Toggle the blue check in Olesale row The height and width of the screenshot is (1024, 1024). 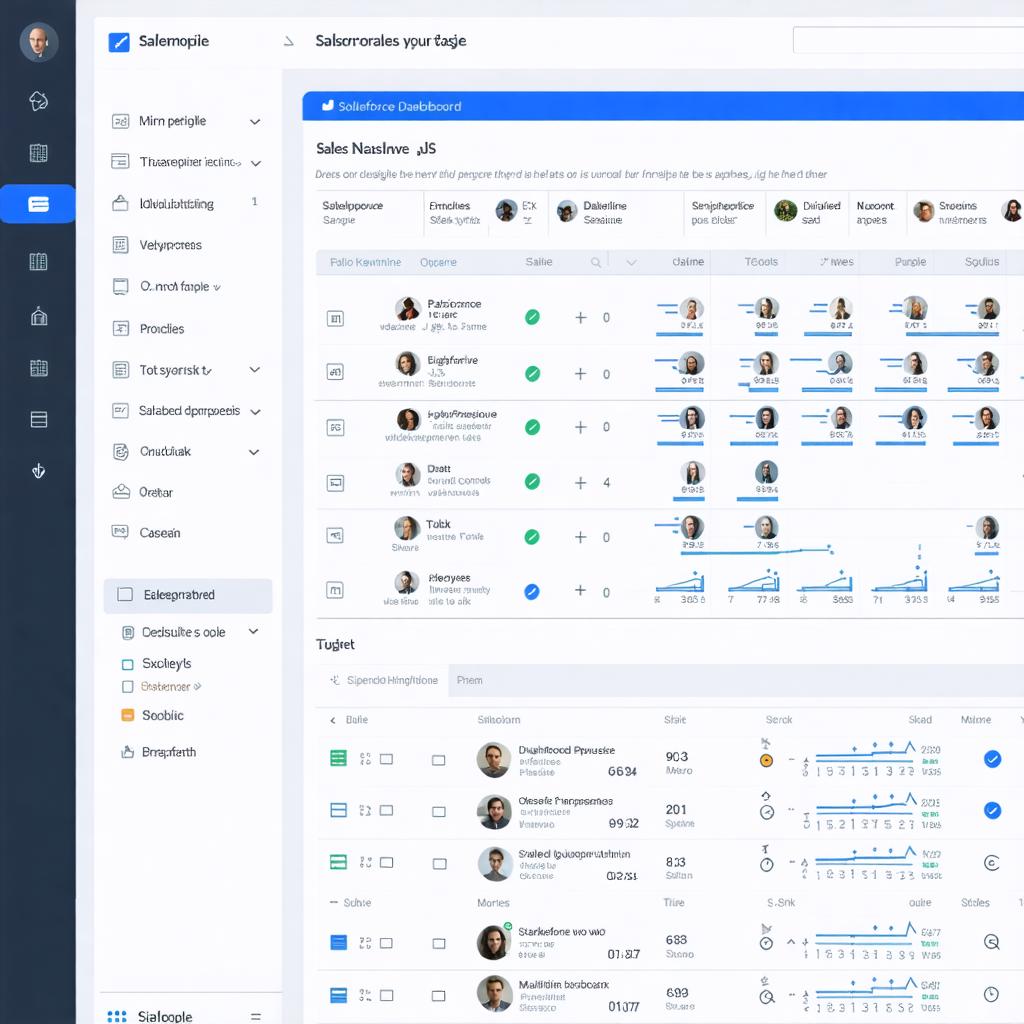pyautogui.click(x=992, y=810)
